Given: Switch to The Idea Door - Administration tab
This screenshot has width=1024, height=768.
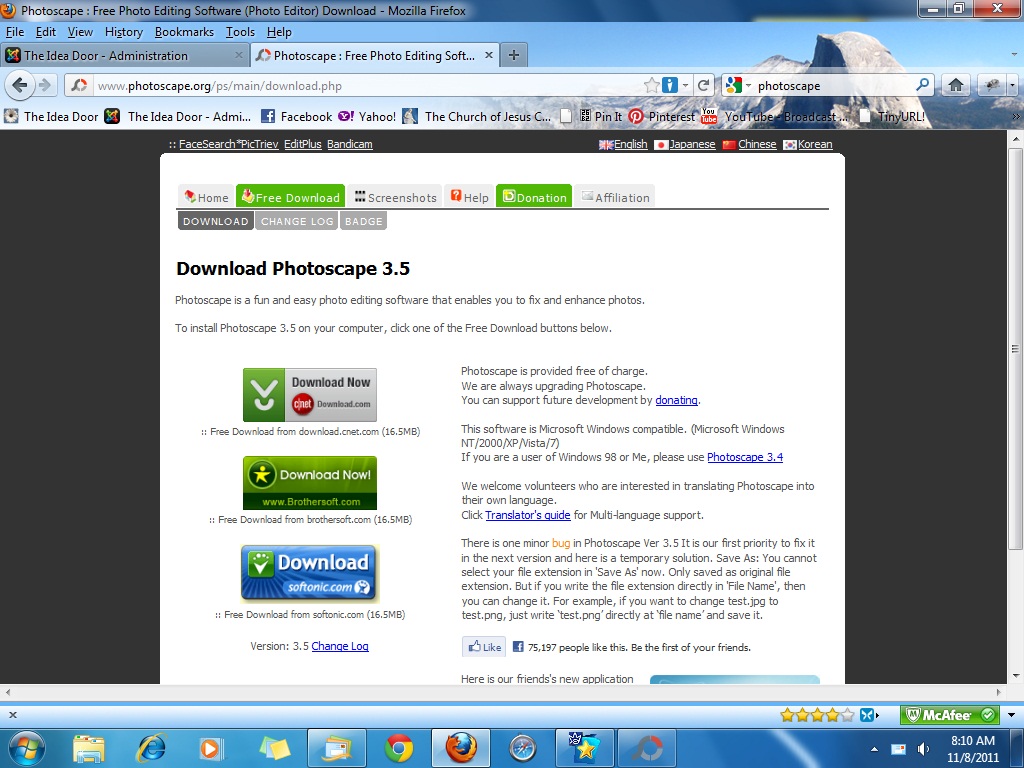Looking at the screenshot, I should (x=125, y=56).
